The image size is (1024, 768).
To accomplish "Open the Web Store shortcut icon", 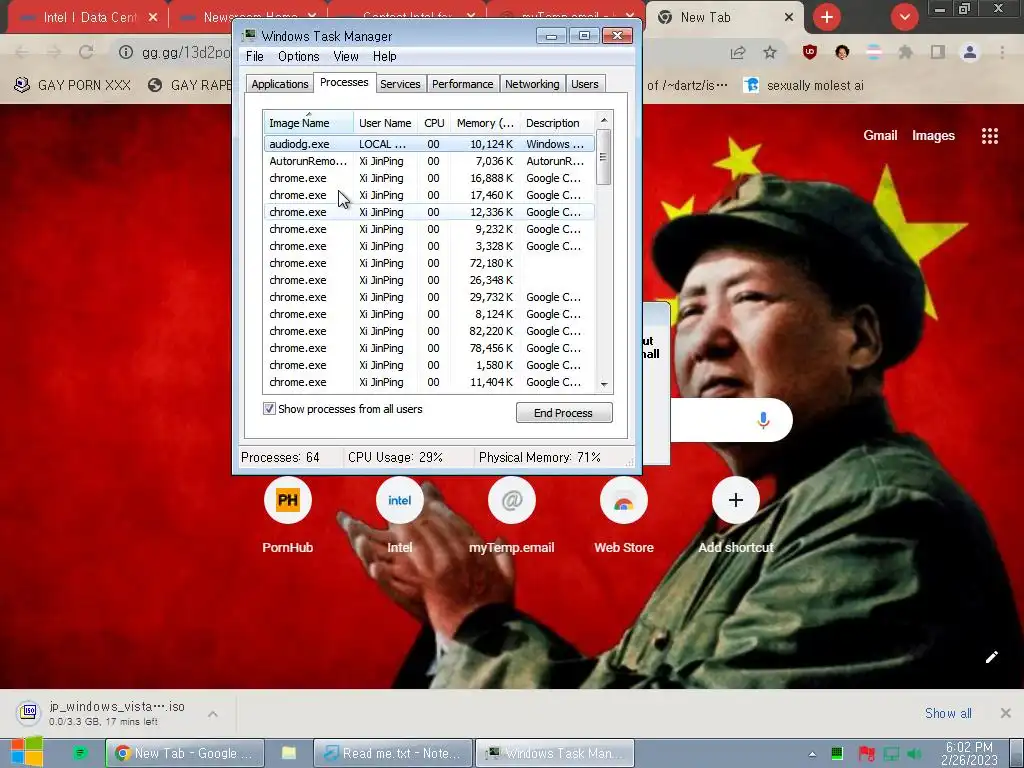I will (x=624, y=500).
